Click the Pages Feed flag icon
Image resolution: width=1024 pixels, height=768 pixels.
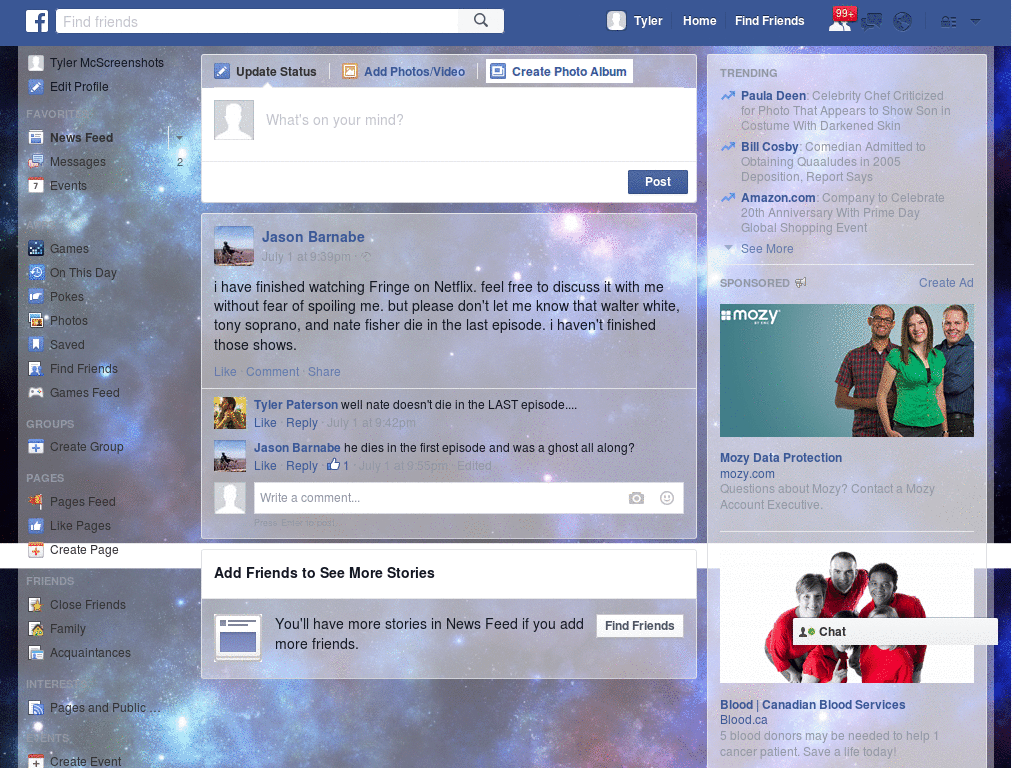[36, 502]
